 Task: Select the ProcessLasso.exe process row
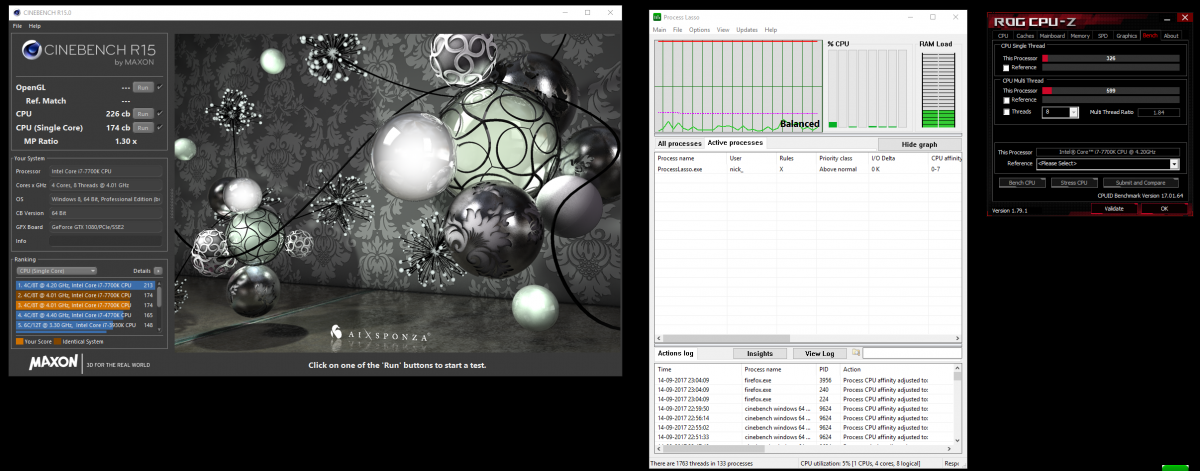coord(808,169)
